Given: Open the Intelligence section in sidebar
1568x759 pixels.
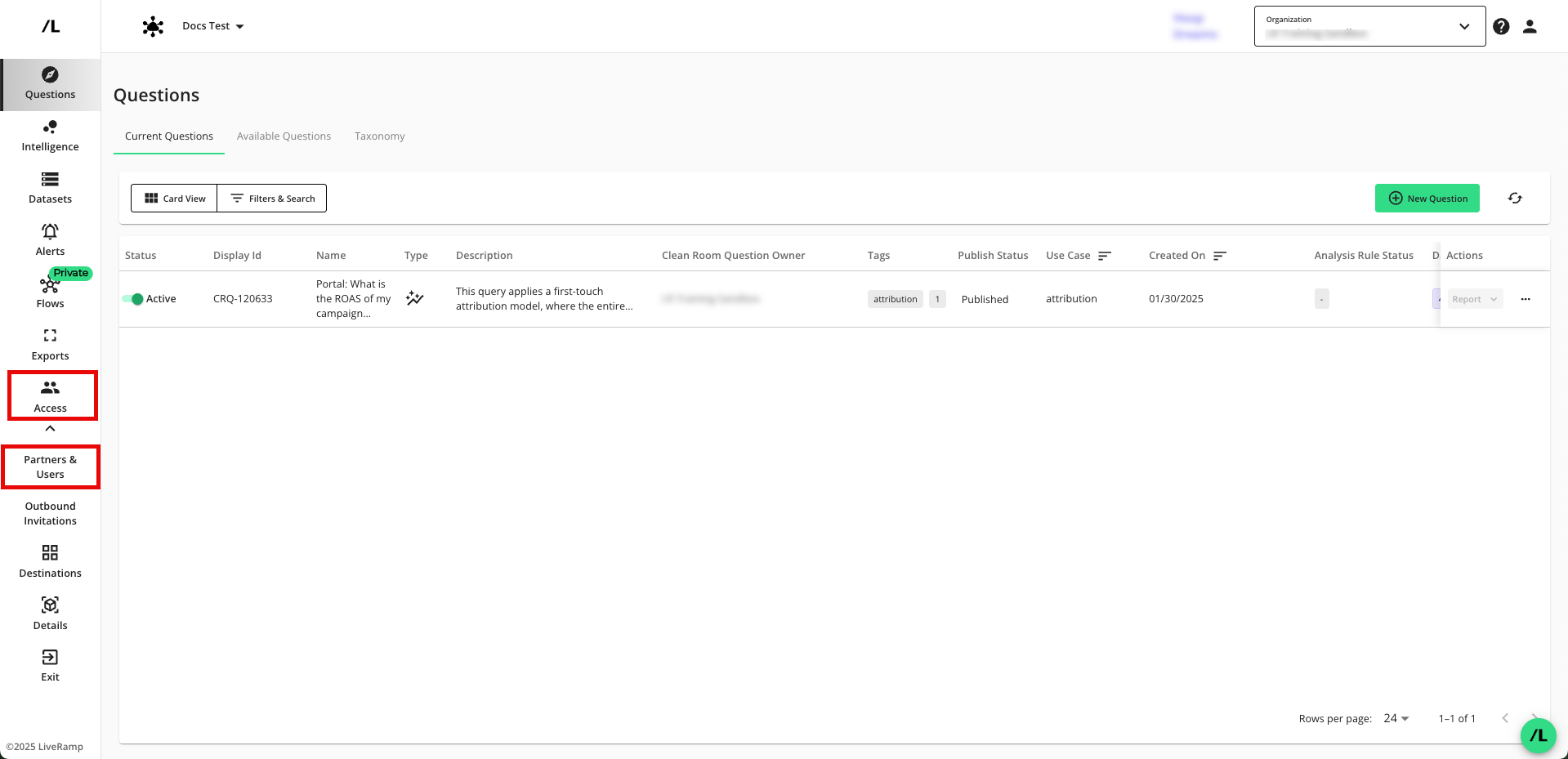Looking at the screenshot, I should coord(50,136).
